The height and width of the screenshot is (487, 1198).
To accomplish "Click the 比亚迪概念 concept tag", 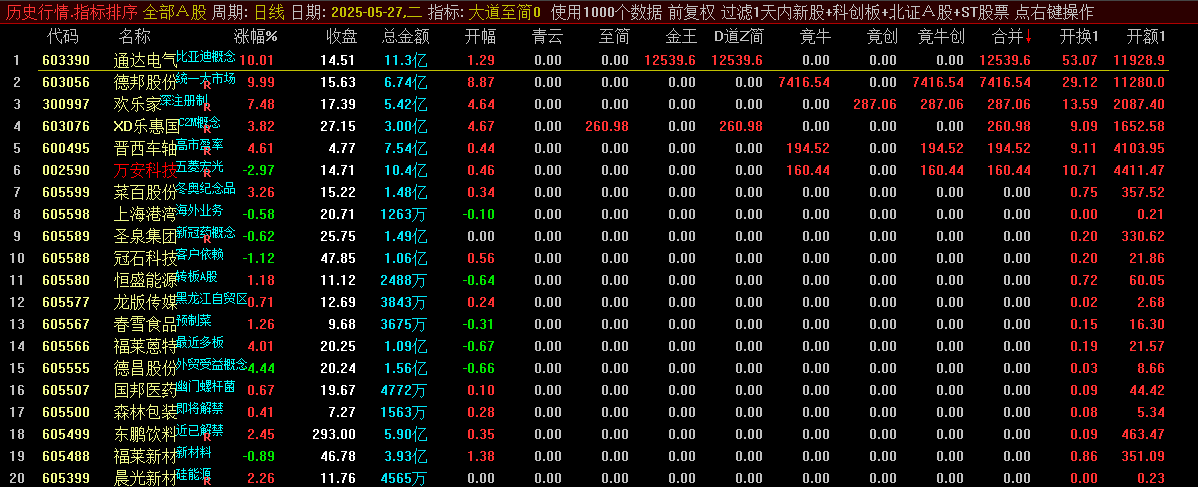I will tap(206, 56).
